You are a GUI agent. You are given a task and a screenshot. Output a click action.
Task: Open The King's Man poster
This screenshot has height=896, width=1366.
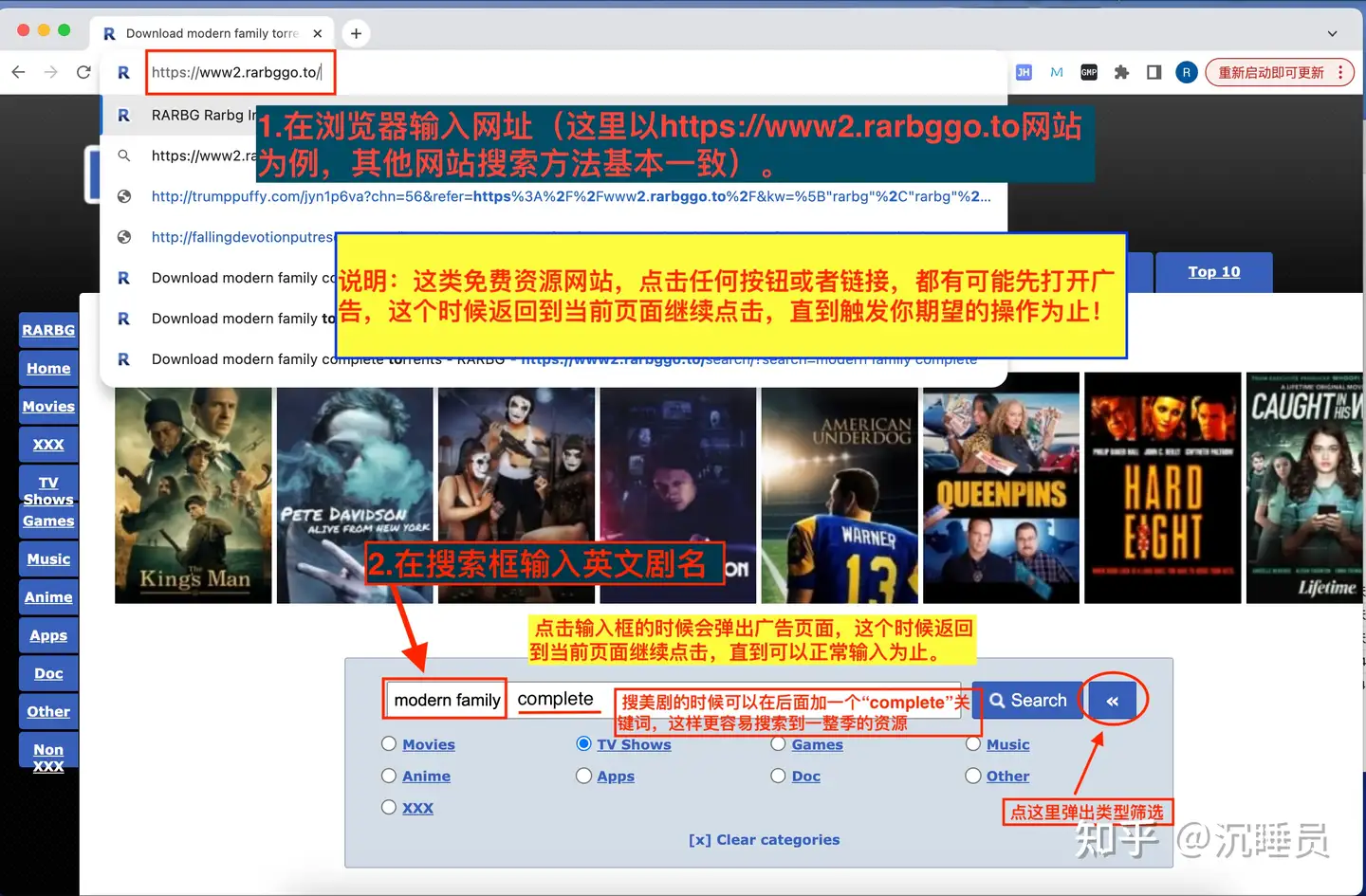194,495
